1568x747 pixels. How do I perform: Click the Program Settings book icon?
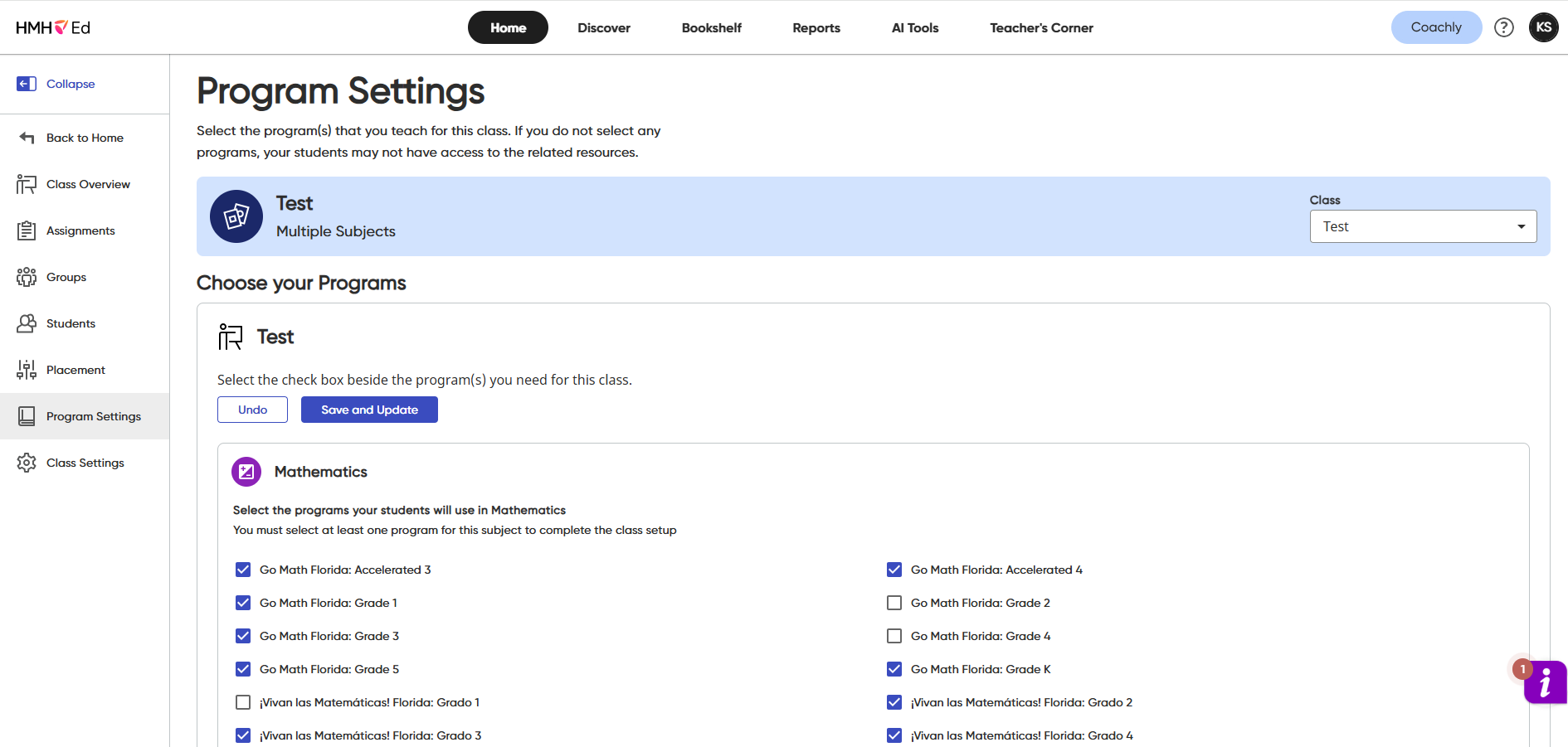(x=27, y=416)
